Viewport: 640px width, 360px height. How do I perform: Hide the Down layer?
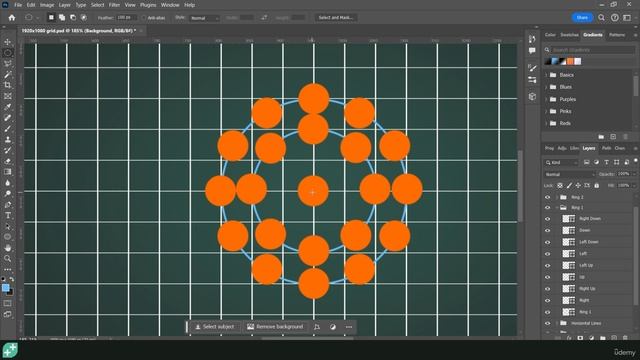(x=548, y=231)
